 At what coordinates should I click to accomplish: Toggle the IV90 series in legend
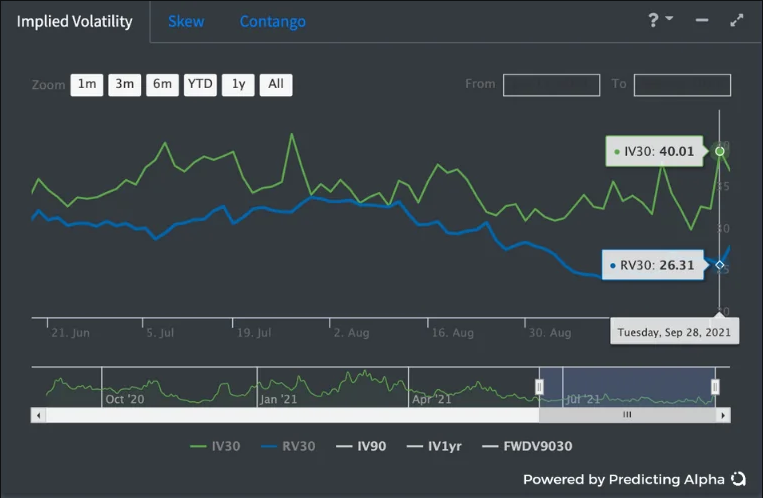361,446
